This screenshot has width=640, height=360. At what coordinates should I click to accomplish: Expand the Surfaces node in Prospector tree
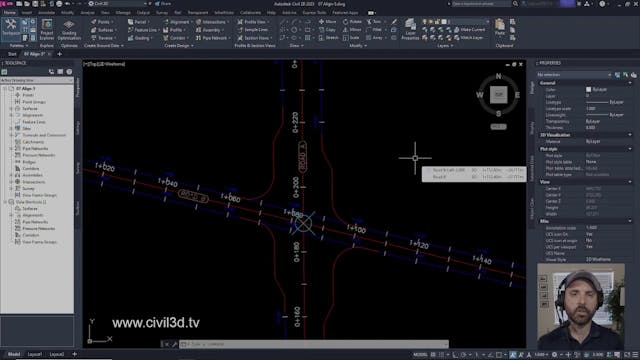pos(11,109)
